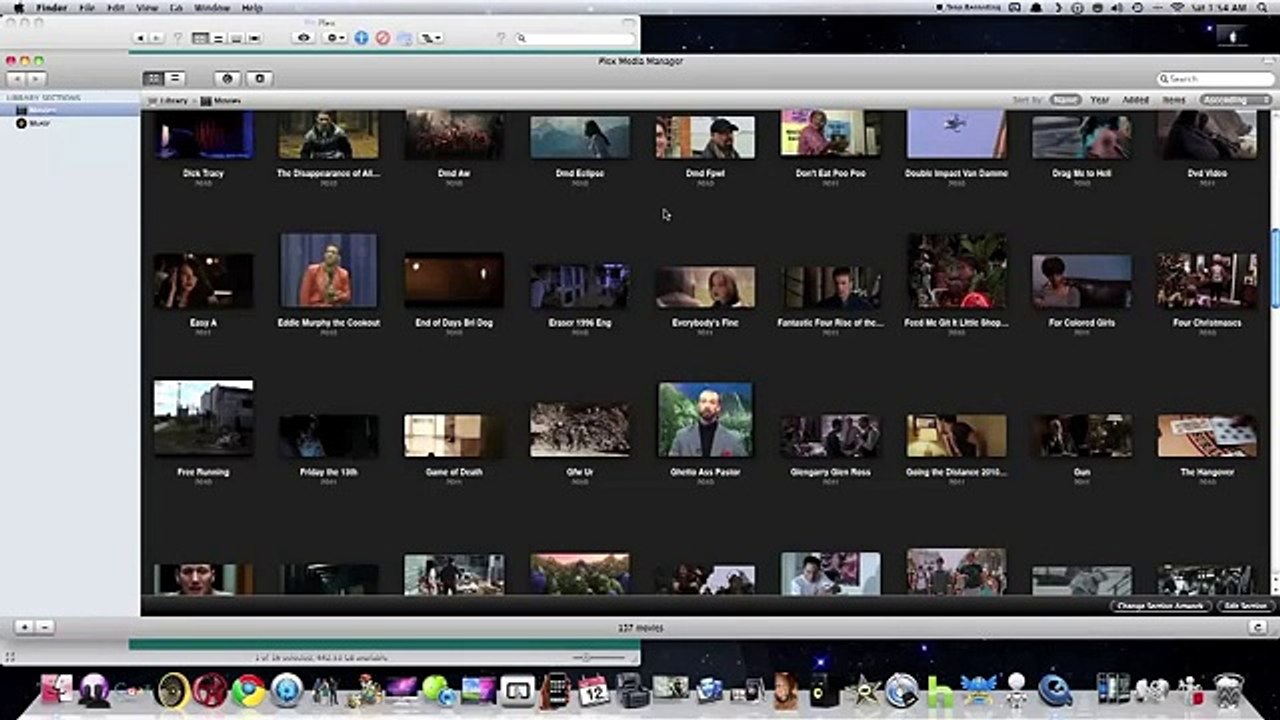1280x720 pixels.
Task: Sort movies by Name
Action: 1066,100
